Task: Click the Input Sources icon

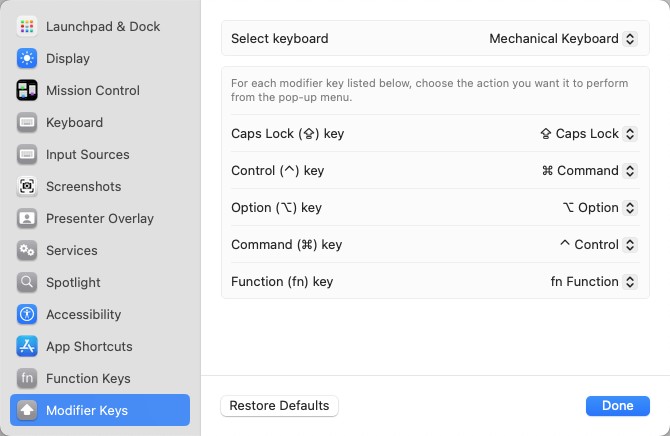Action: (27, 154)
